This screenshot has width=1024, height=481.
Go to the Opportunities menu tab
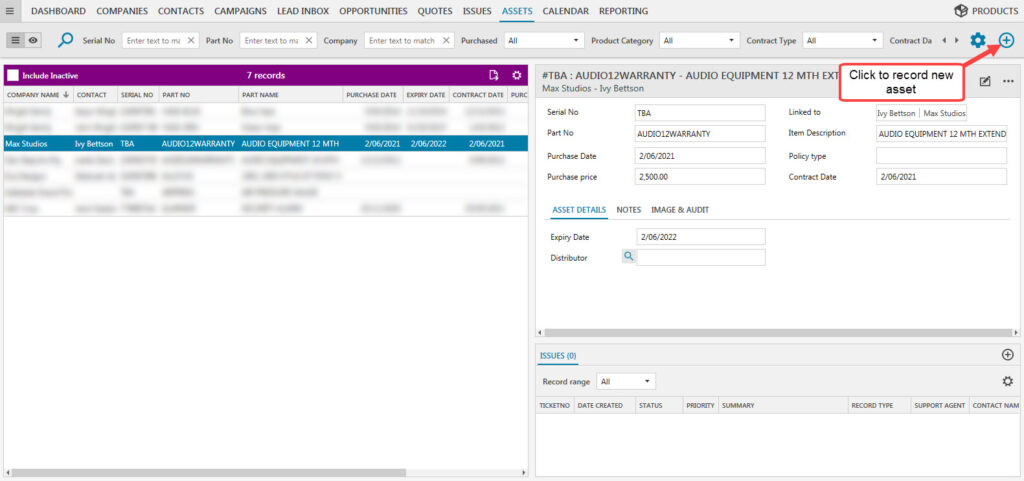click(373, 11)
